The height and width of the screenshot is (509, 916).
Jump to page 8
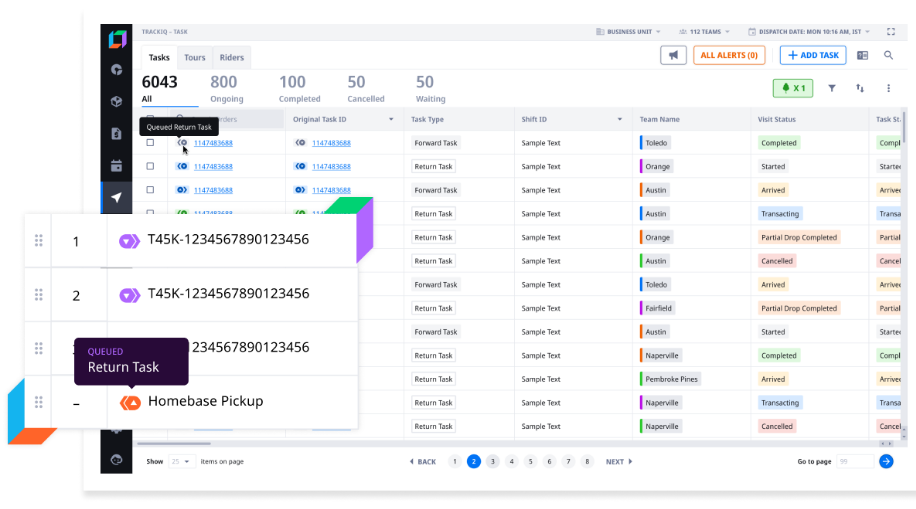587,462
